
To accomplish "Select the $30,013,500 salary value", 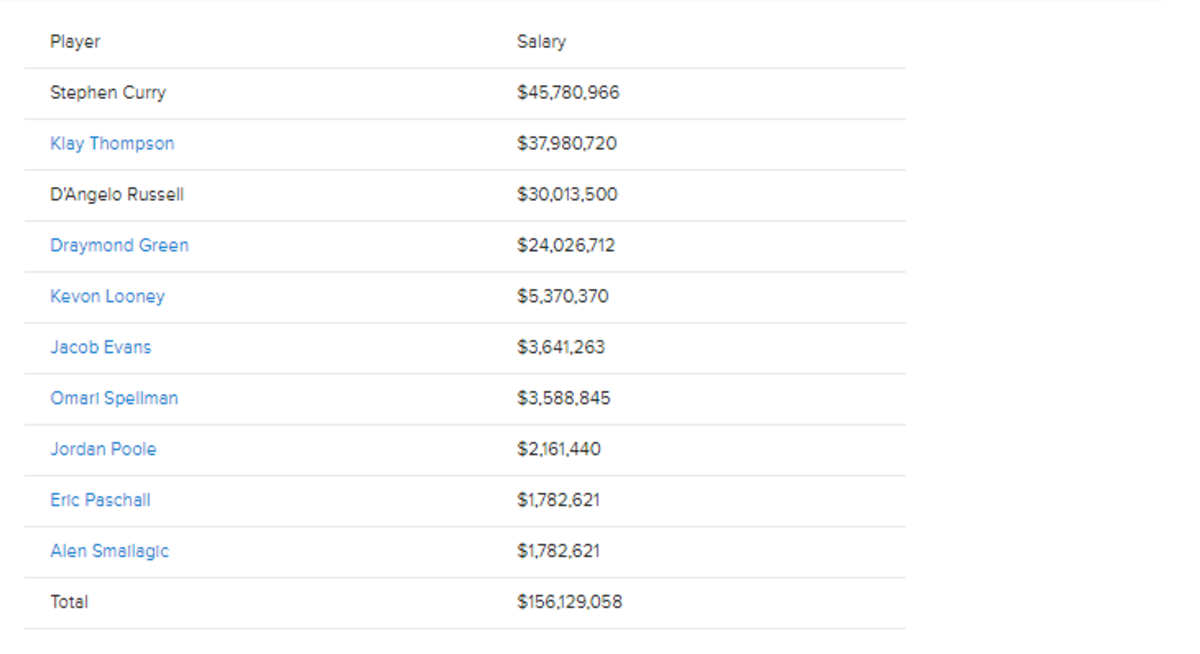I will pyautogui.click(x=567, y=195).
